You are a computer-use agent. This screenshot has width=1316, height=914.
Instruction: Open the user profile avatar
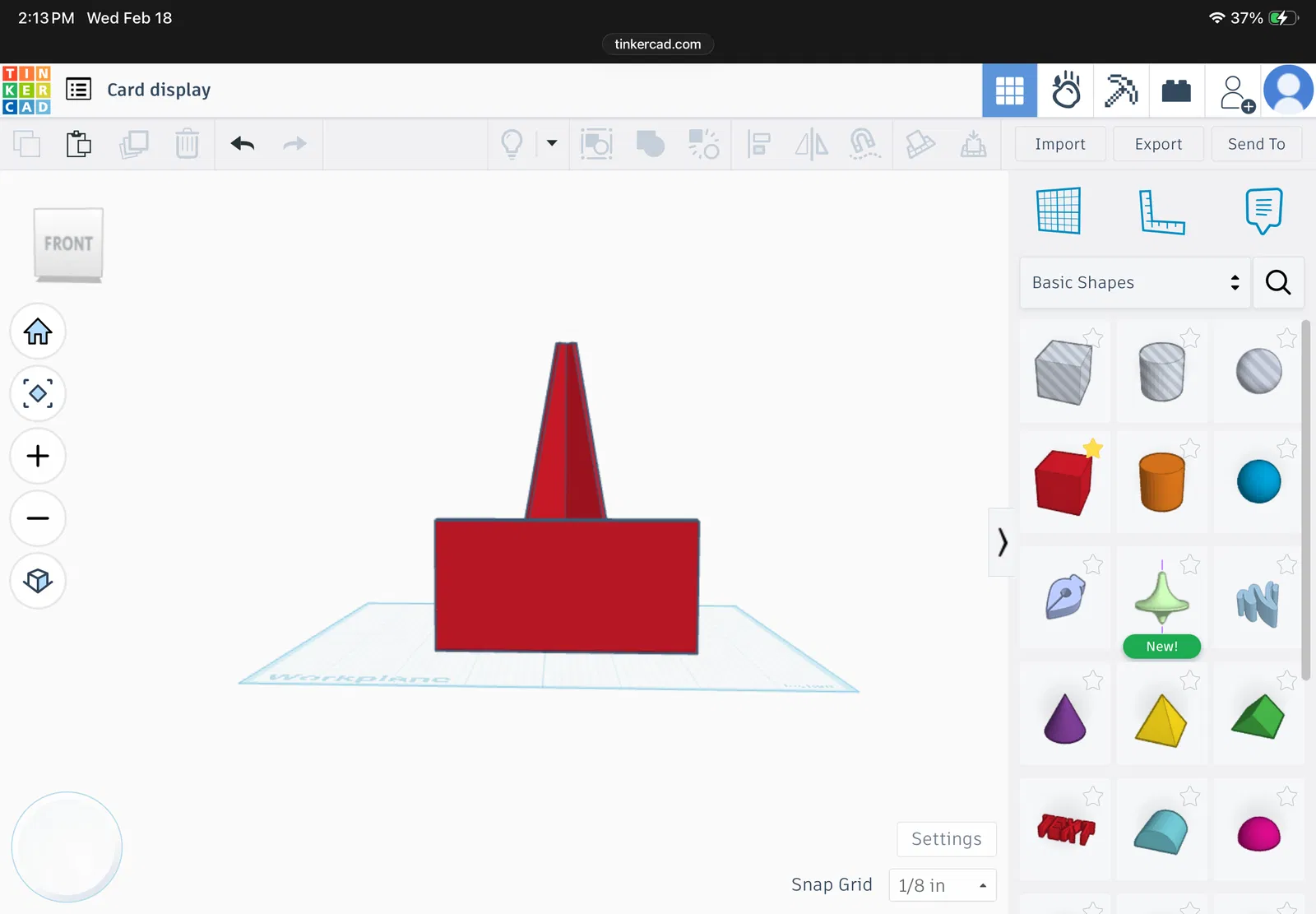pyautogui.click(x=1288, y=90)
